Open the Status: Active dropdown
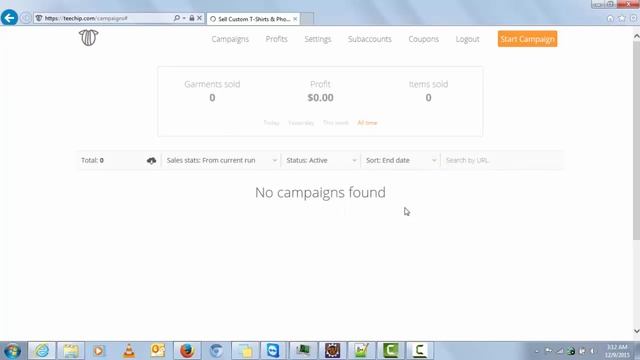Image resolution: width=640 pixels, height=360 pixels. click(321, 160)
